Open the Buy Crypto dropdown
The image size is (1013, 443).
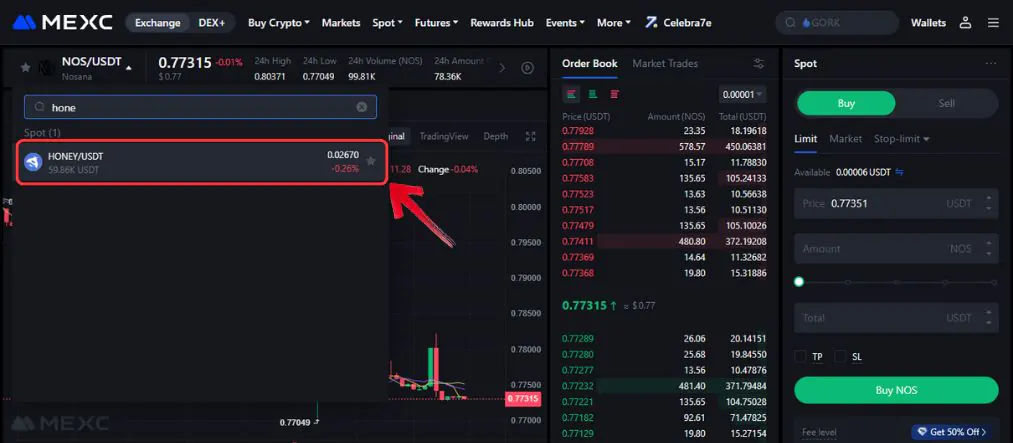tap(278, 23)
